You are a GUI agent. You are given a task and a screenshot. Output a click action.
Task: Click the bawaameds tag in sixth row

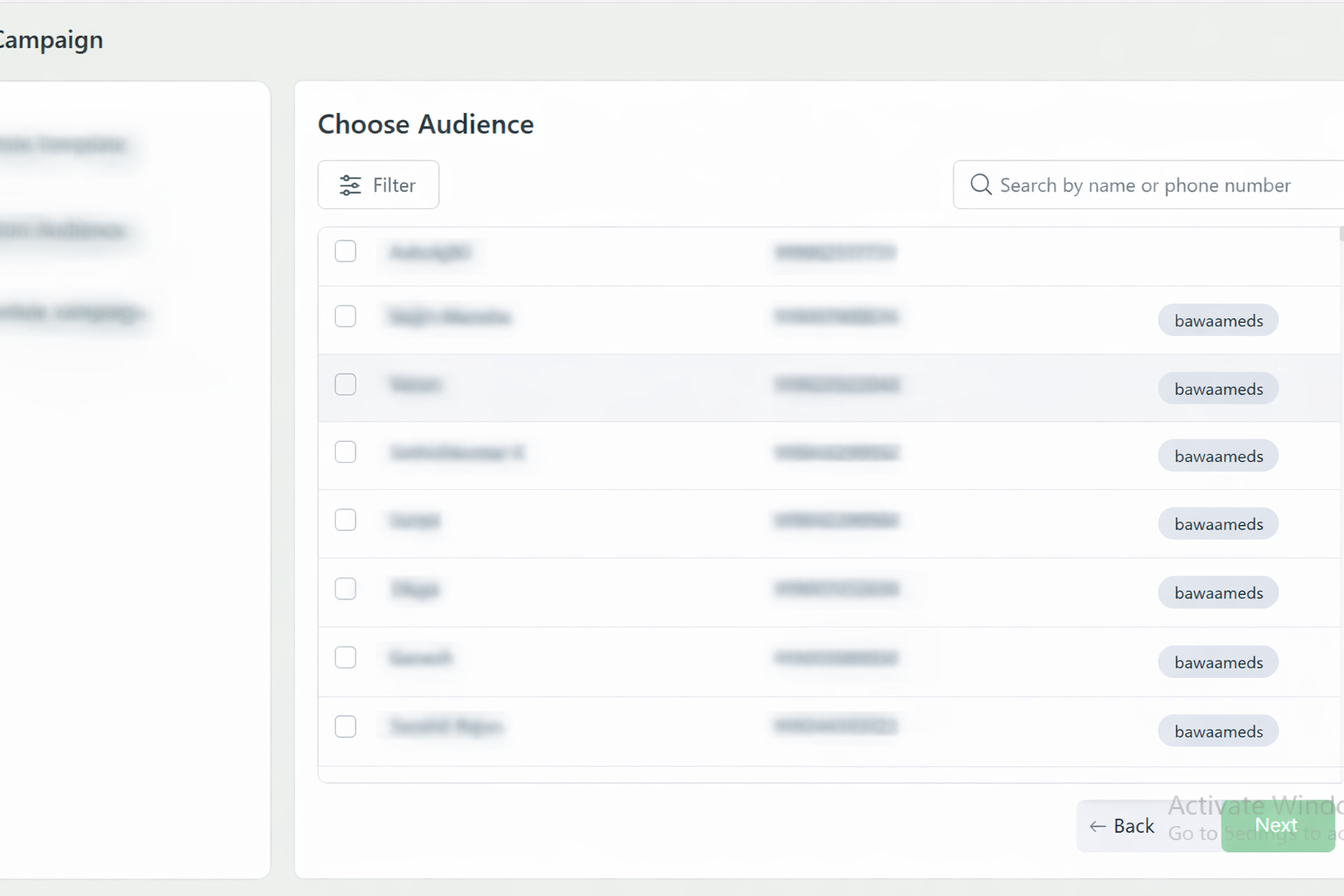pyautogui.click(x=1218, y=592)
